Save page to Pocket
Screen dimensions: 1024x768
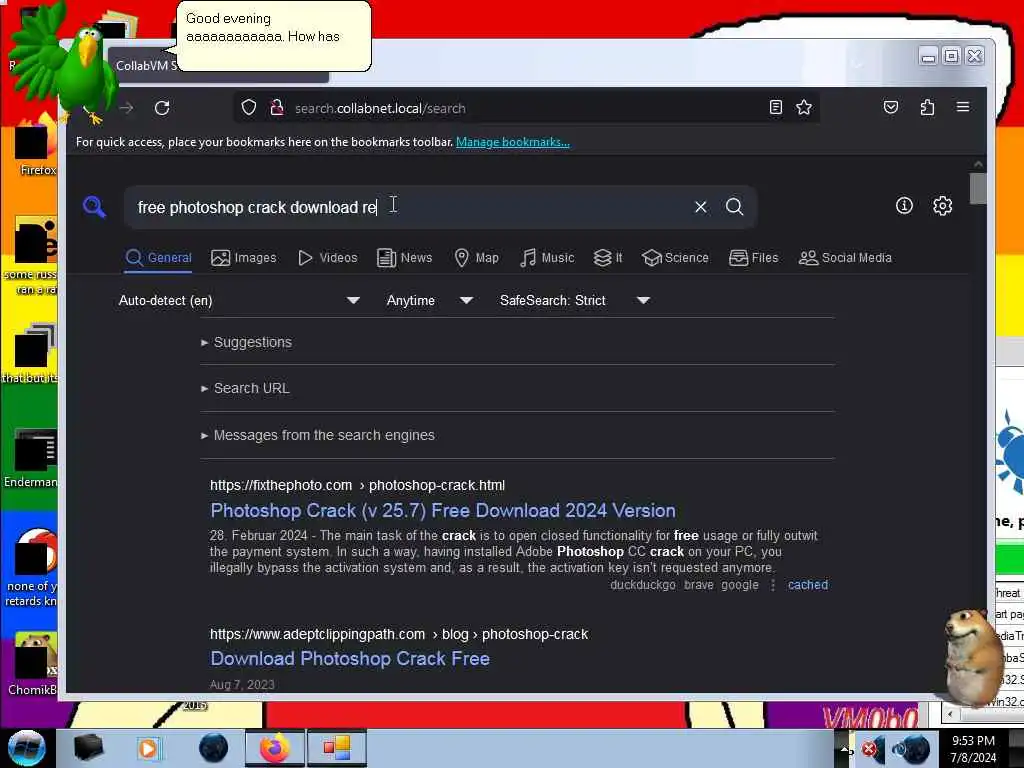pos(891,108)
